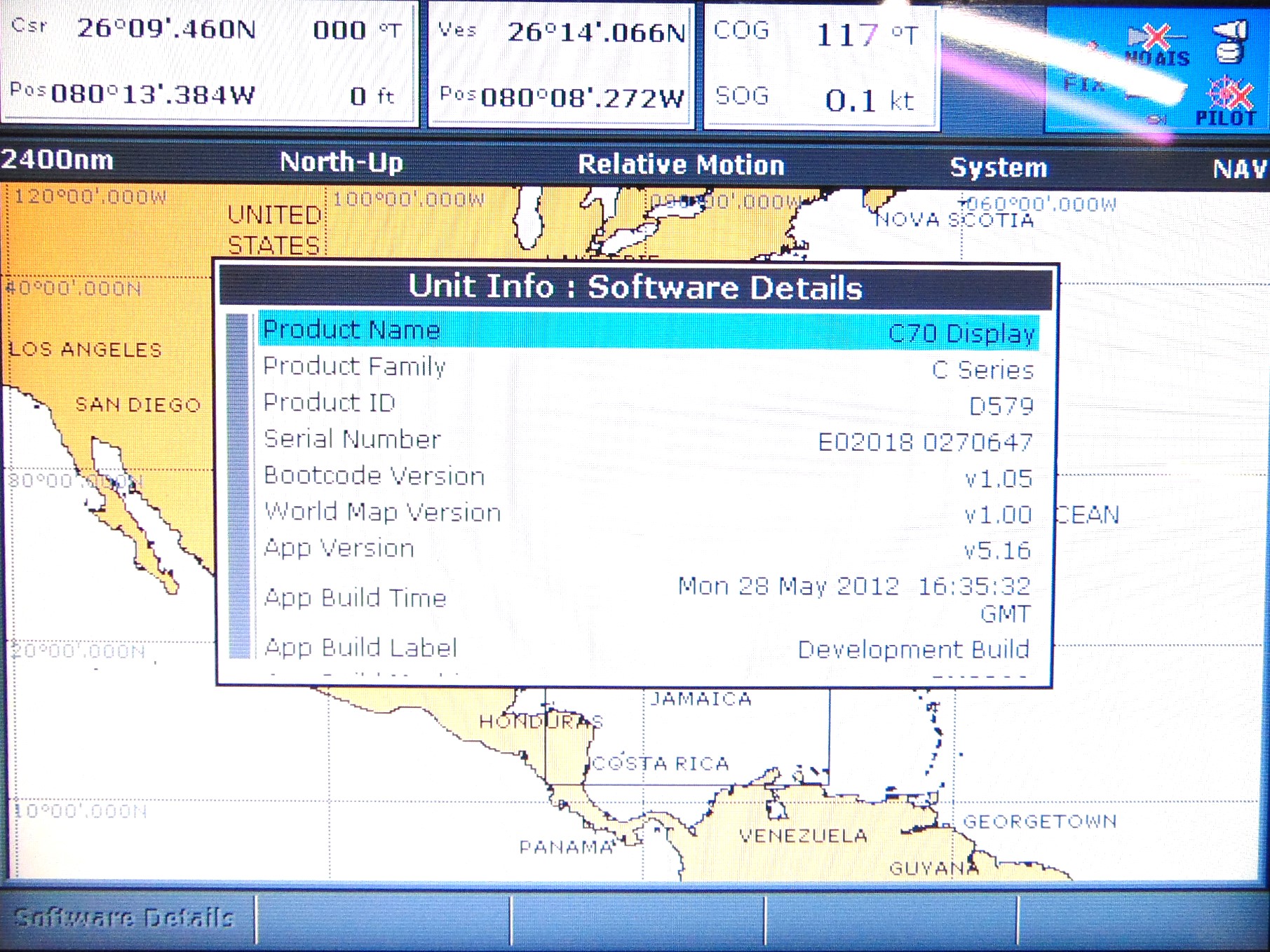The height and width of the screenshot is (952, 1270).
Task: Click the cursor latitude 26°09'.460N readout
Action: coord(166,29)
